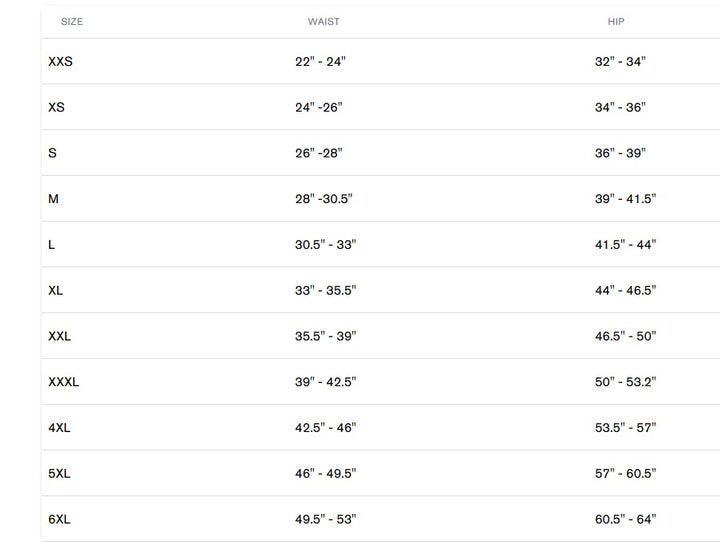Click the M size label
Image resolution: width=720 pixels, height=542 pixels.
point(54,199)
